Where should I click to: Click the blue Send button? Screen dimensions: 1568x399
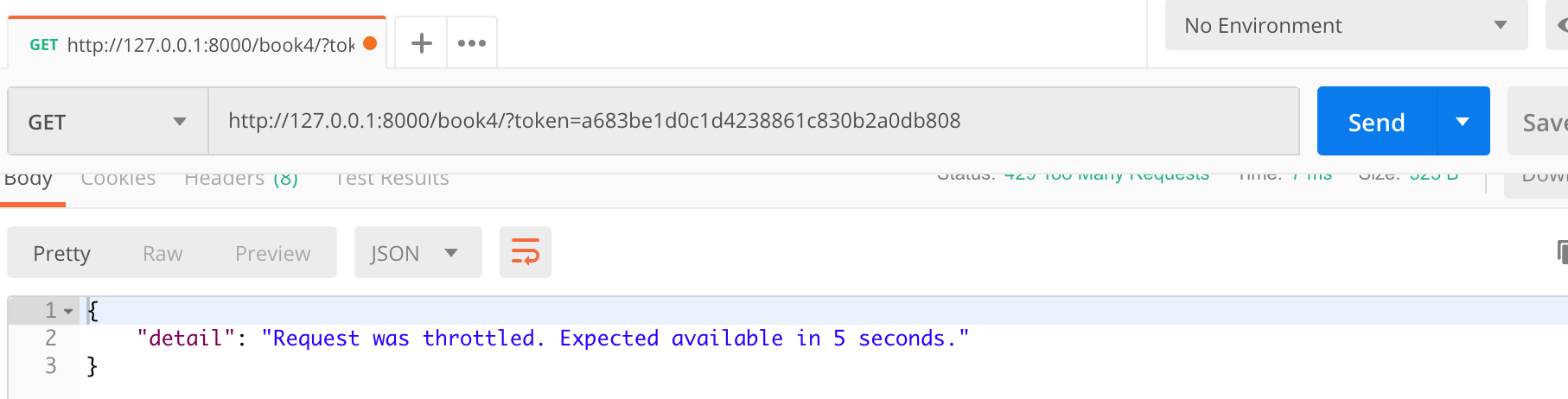coord(1376,122)
